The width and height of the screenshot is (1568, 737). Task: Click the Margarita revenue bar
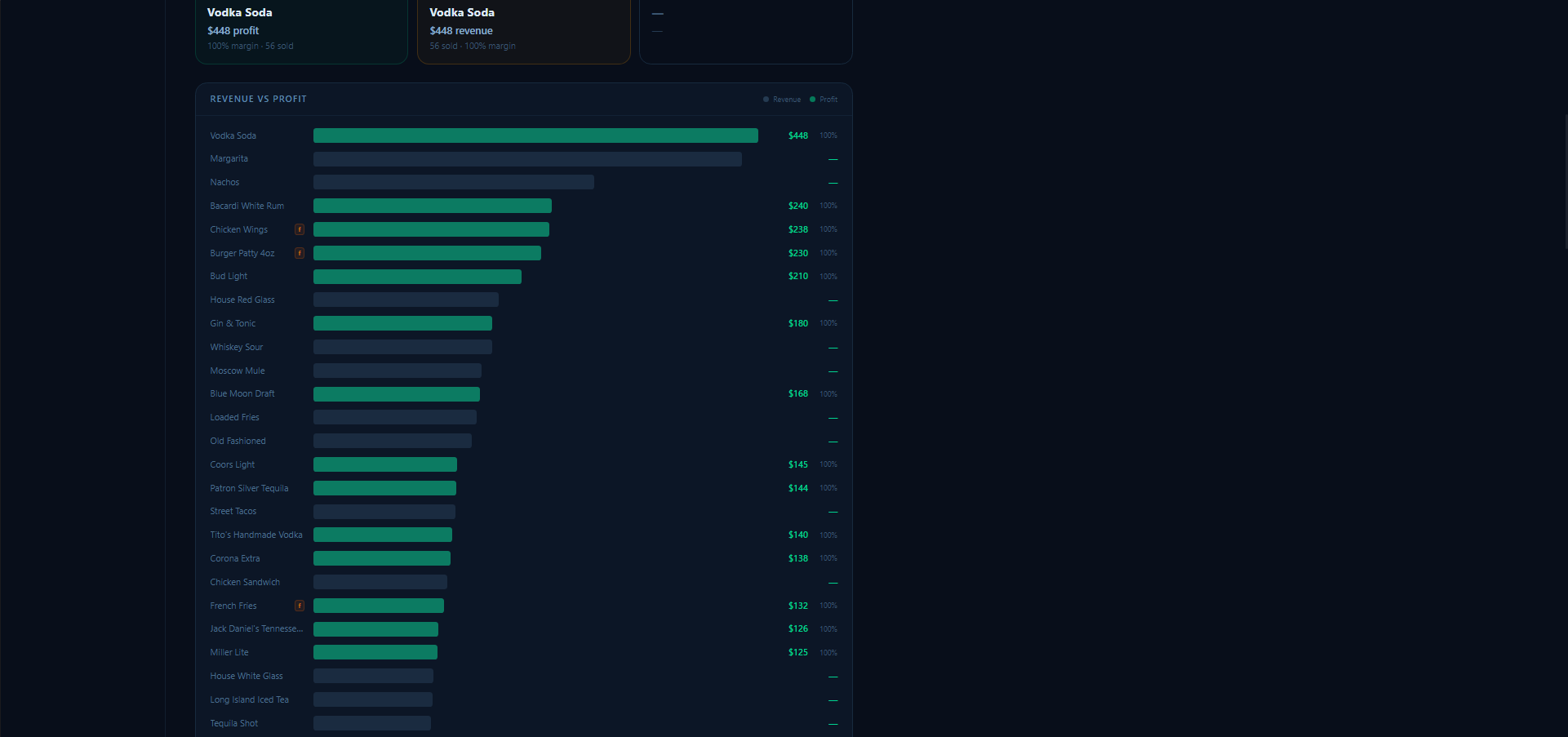[527, 159]
